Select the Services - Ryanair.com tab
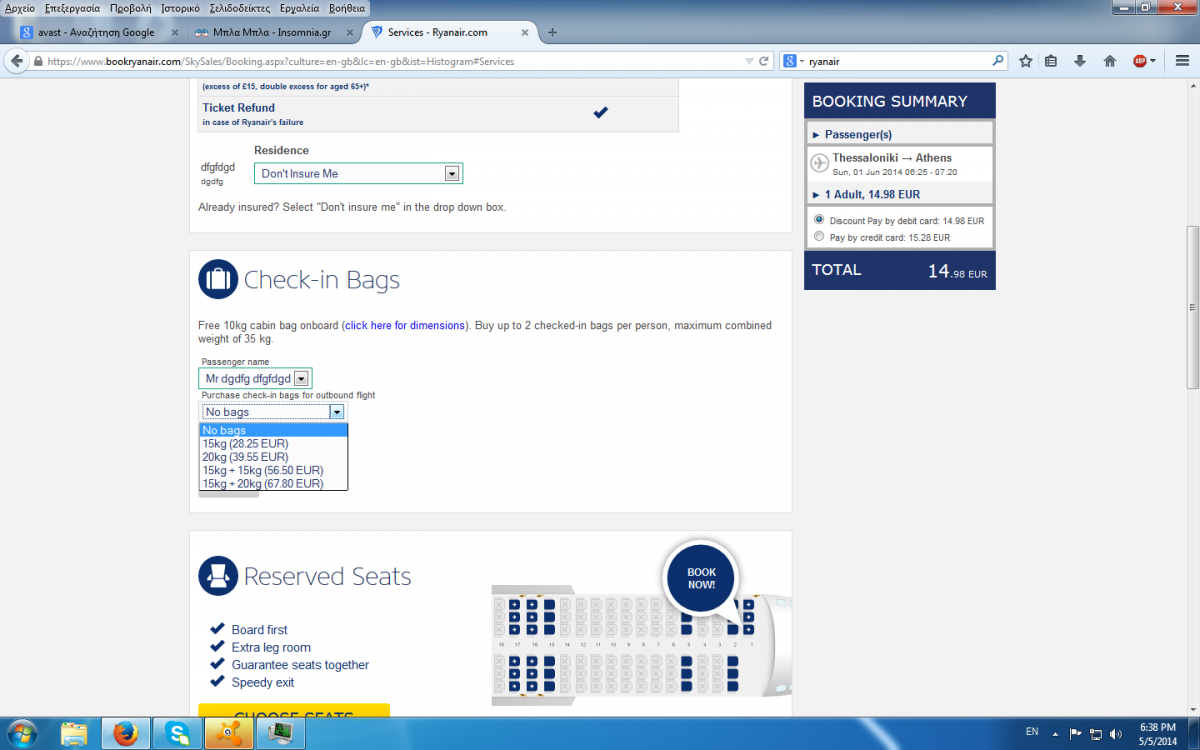This screenshot has height=750, width=1200. pos(450,32)
